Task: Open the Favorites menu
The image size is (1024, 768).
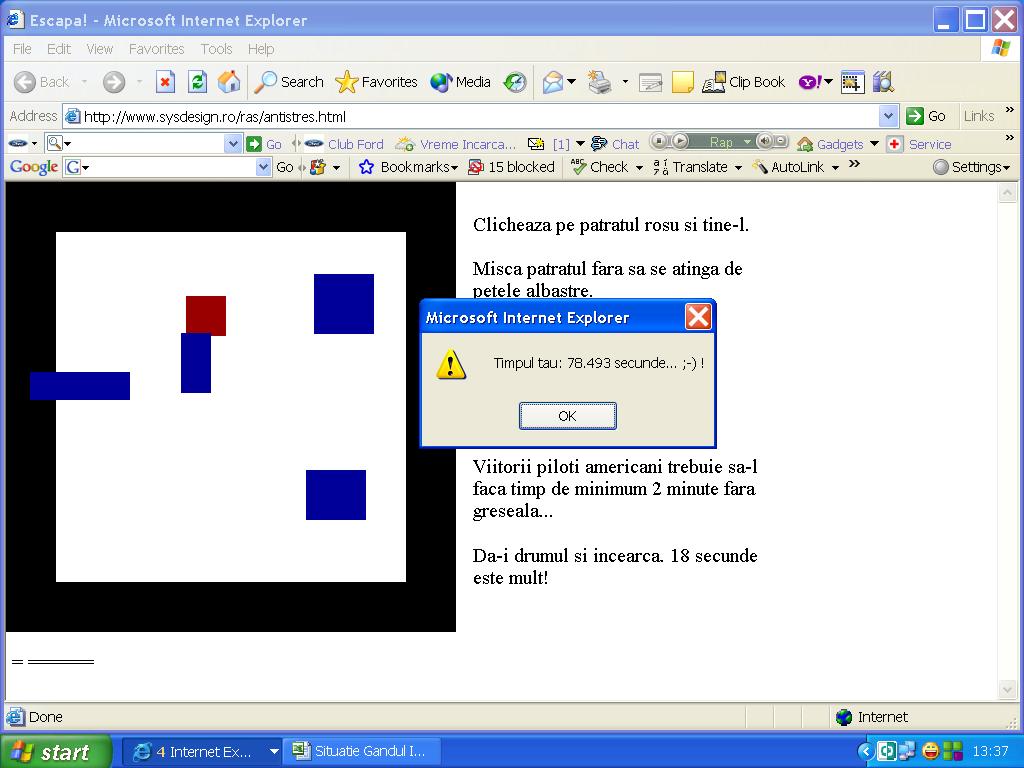Action: [156, 48]
